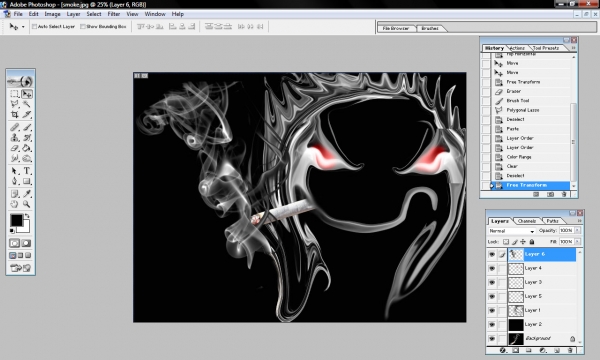Select the Slice tool
This screenshot has height=360, width=600.
point(26,114)
